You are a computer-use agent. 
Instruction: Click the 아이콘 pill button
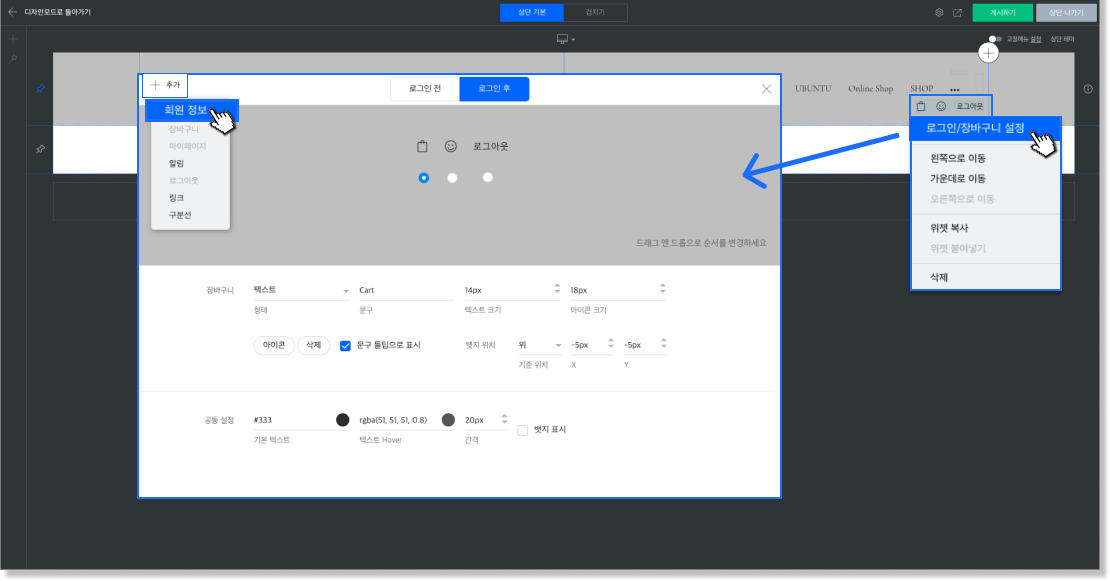click(274, 345)
